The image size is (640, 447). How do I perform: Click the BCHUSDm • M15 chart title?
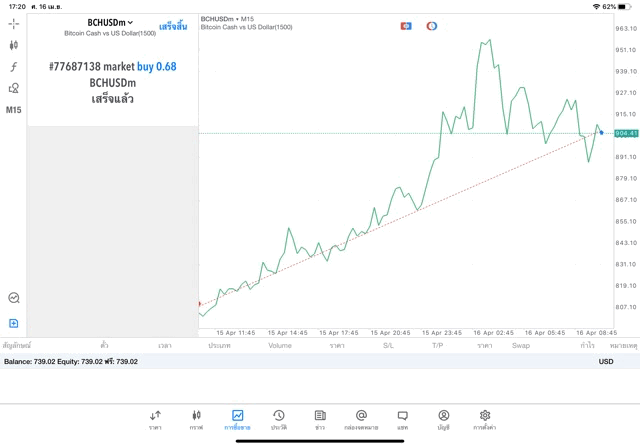point(227,19)
